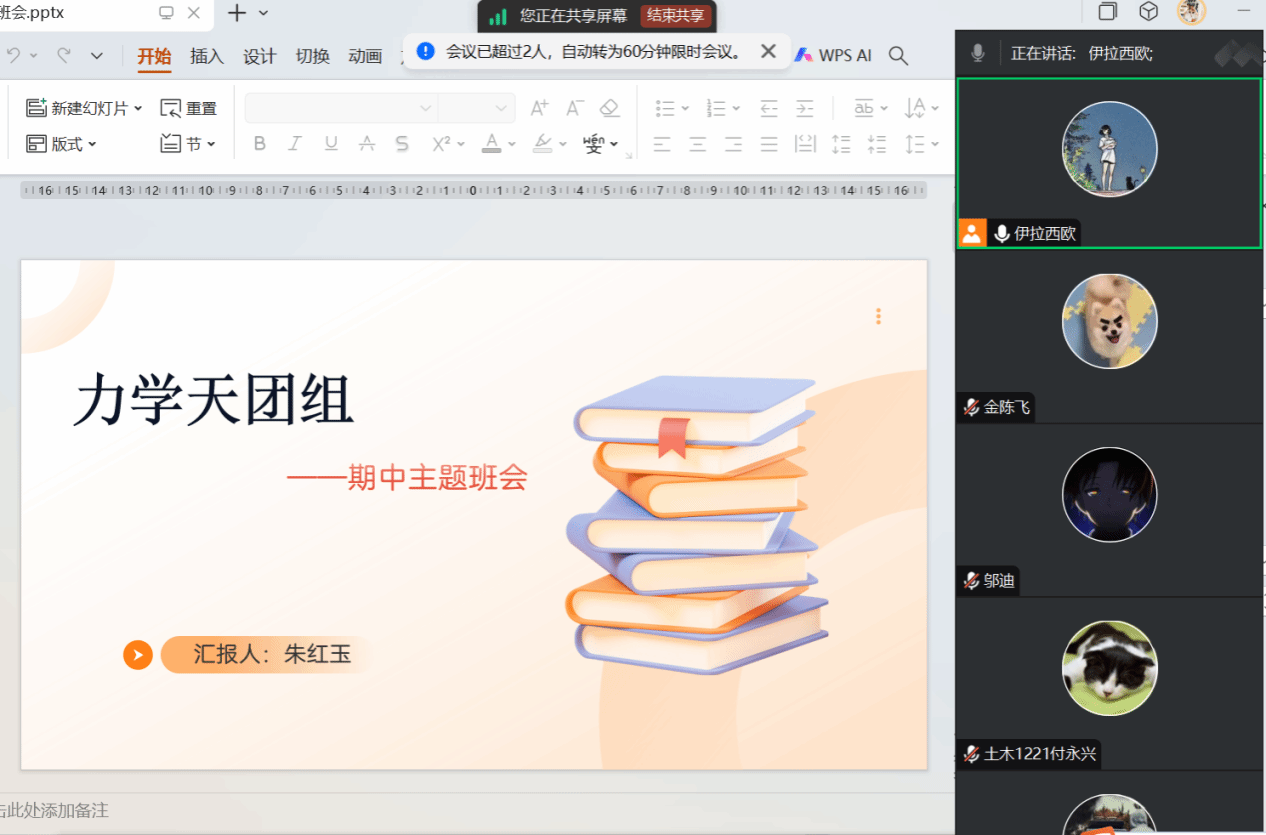The width and height of the screenshot is (1266, 835).
Task: Open the text direction dropdown
Action: 935,108
